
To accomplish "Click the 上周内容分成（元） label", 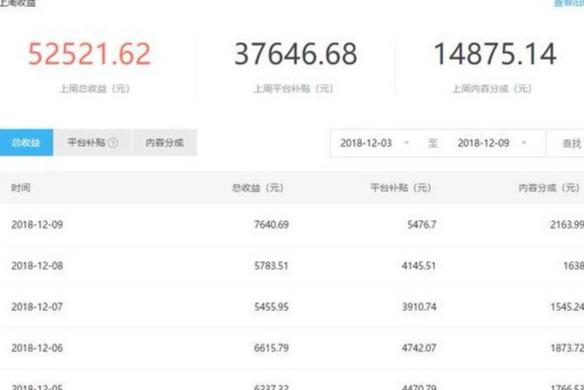I will tap(492, 89).
